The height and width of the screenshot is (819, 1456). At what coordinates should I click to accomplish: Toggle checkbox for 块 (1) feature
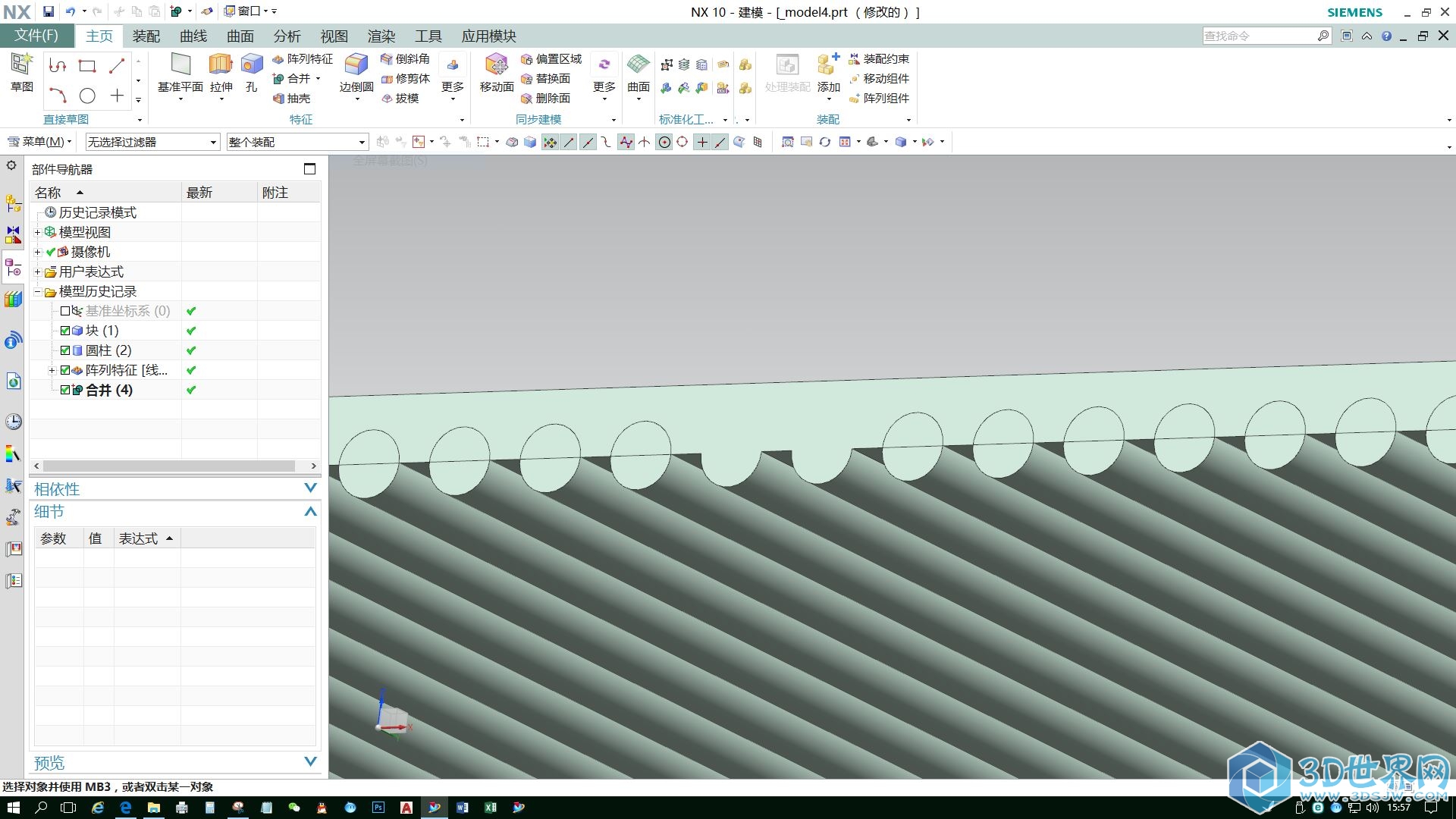pos(65,331)
